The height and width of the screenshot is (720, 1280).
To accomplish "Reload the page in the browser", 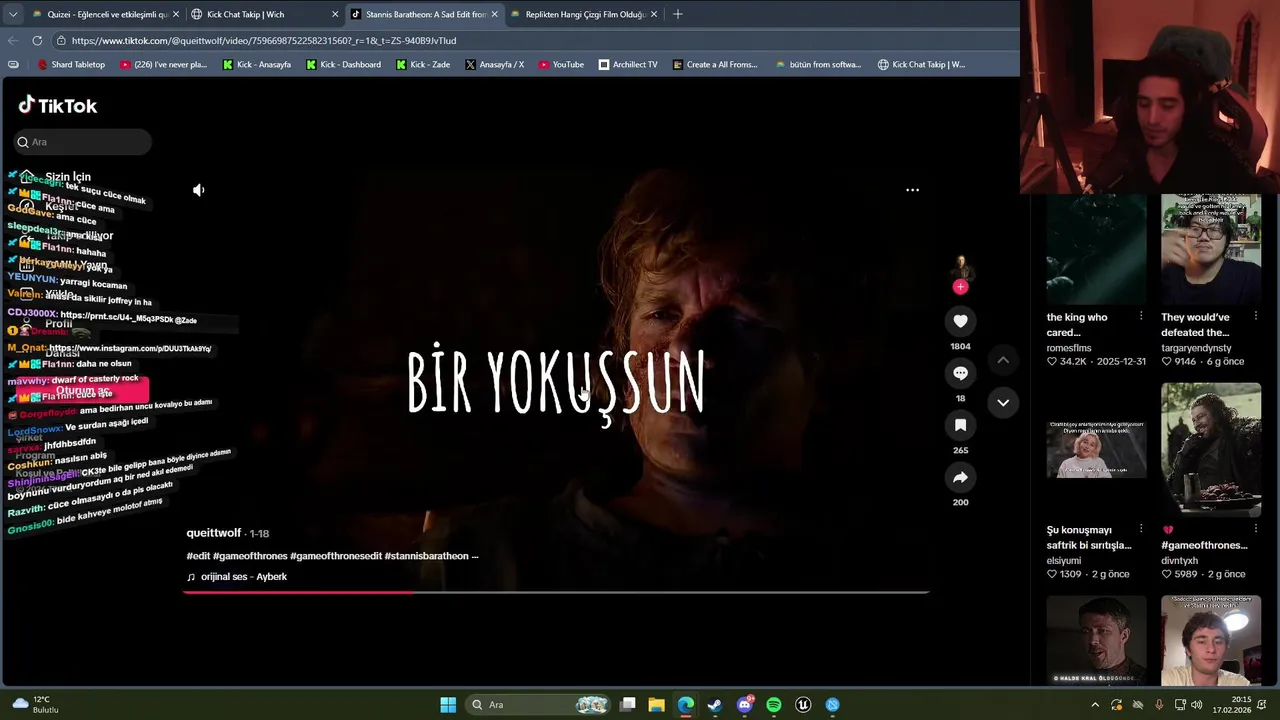I will pyautogui.click(x=37, y=40).
